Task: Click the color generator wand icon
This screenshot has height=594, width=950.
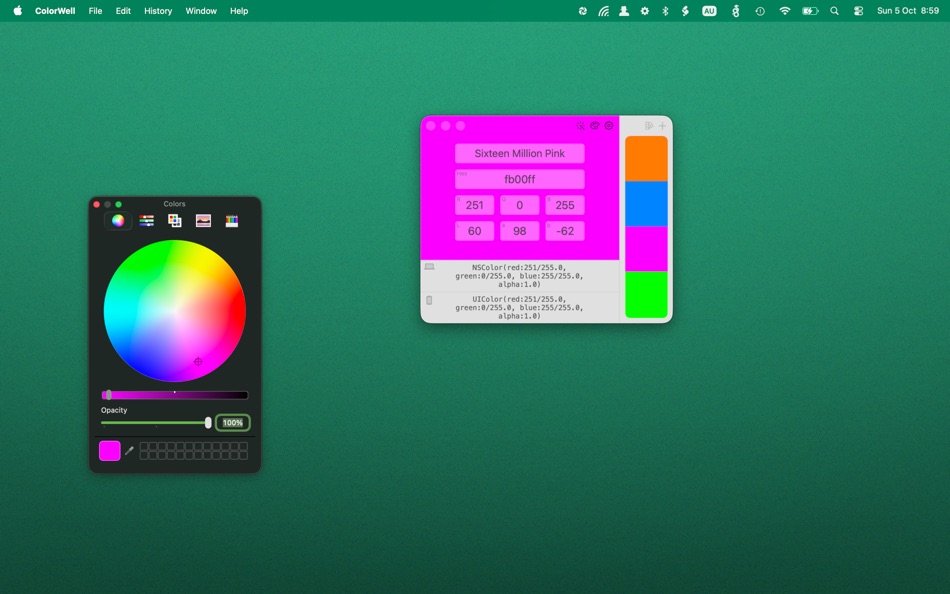Action: [x=581, y=125]
